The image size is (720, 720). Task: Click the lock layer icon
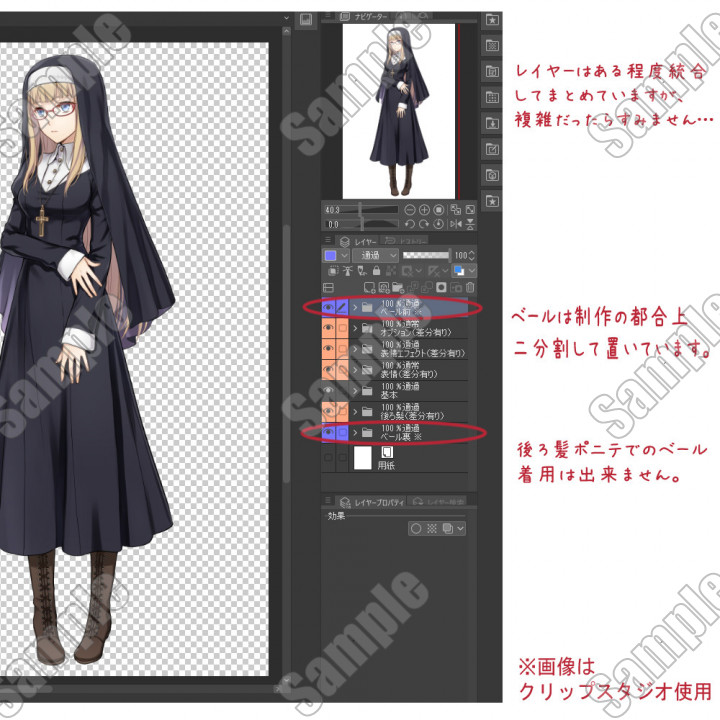pyautogui.click(x=375, y=271)
